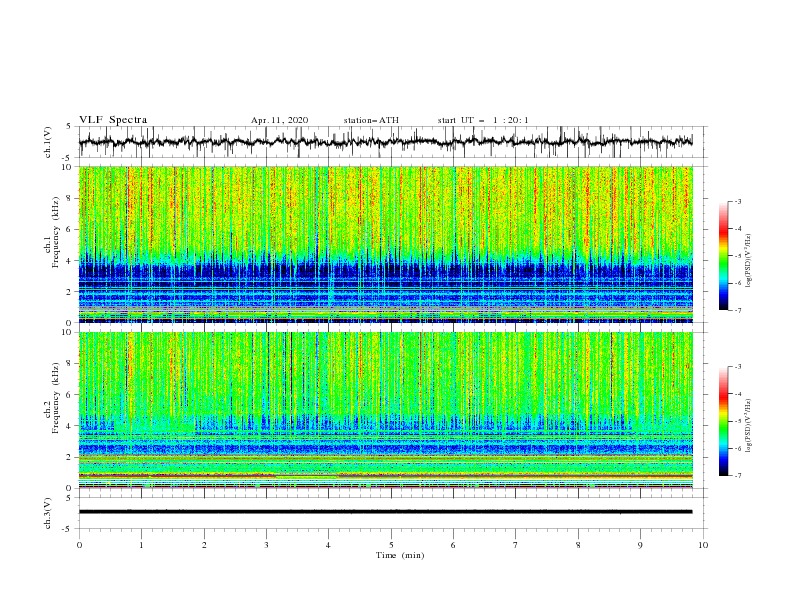Click inside the ch.2 spectrogram panel
The height and width of the screenshot is (612, 792).
[385, 410]
